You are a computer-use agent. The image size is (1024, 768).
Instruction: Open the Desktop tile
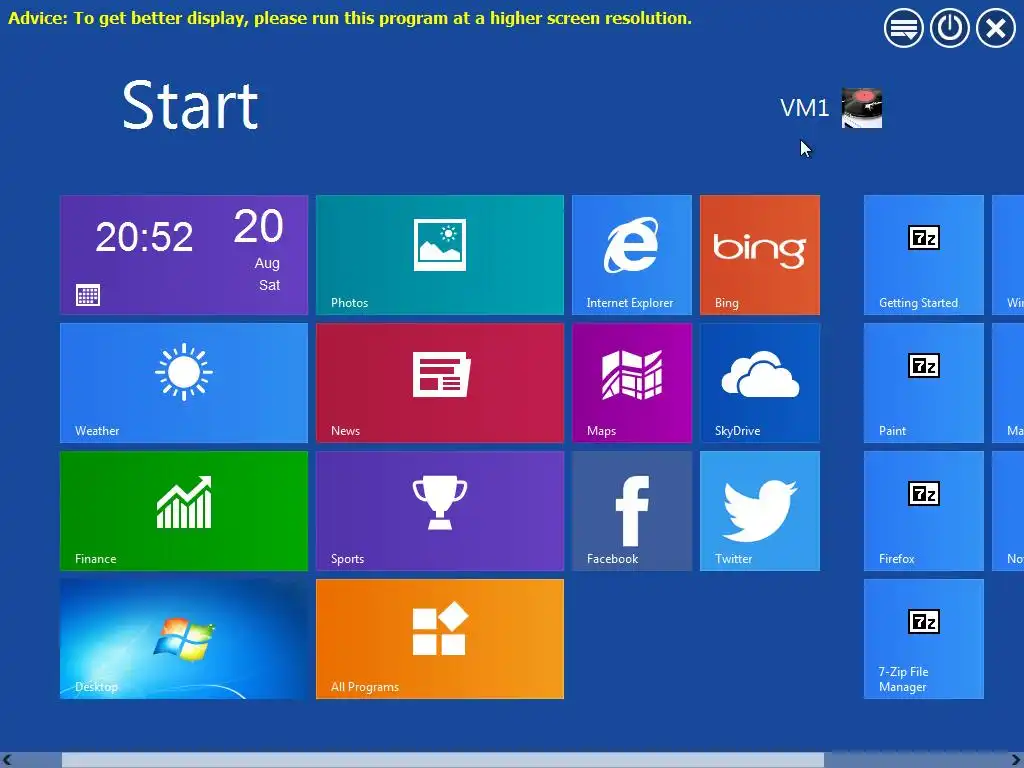point(184,639)
